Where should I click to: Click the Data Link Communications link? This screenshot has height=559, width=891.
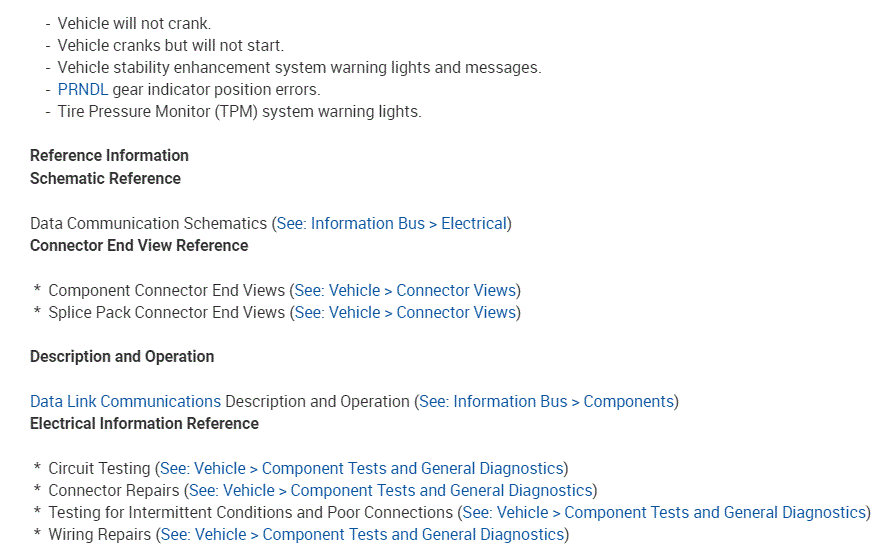click(125, 401)
